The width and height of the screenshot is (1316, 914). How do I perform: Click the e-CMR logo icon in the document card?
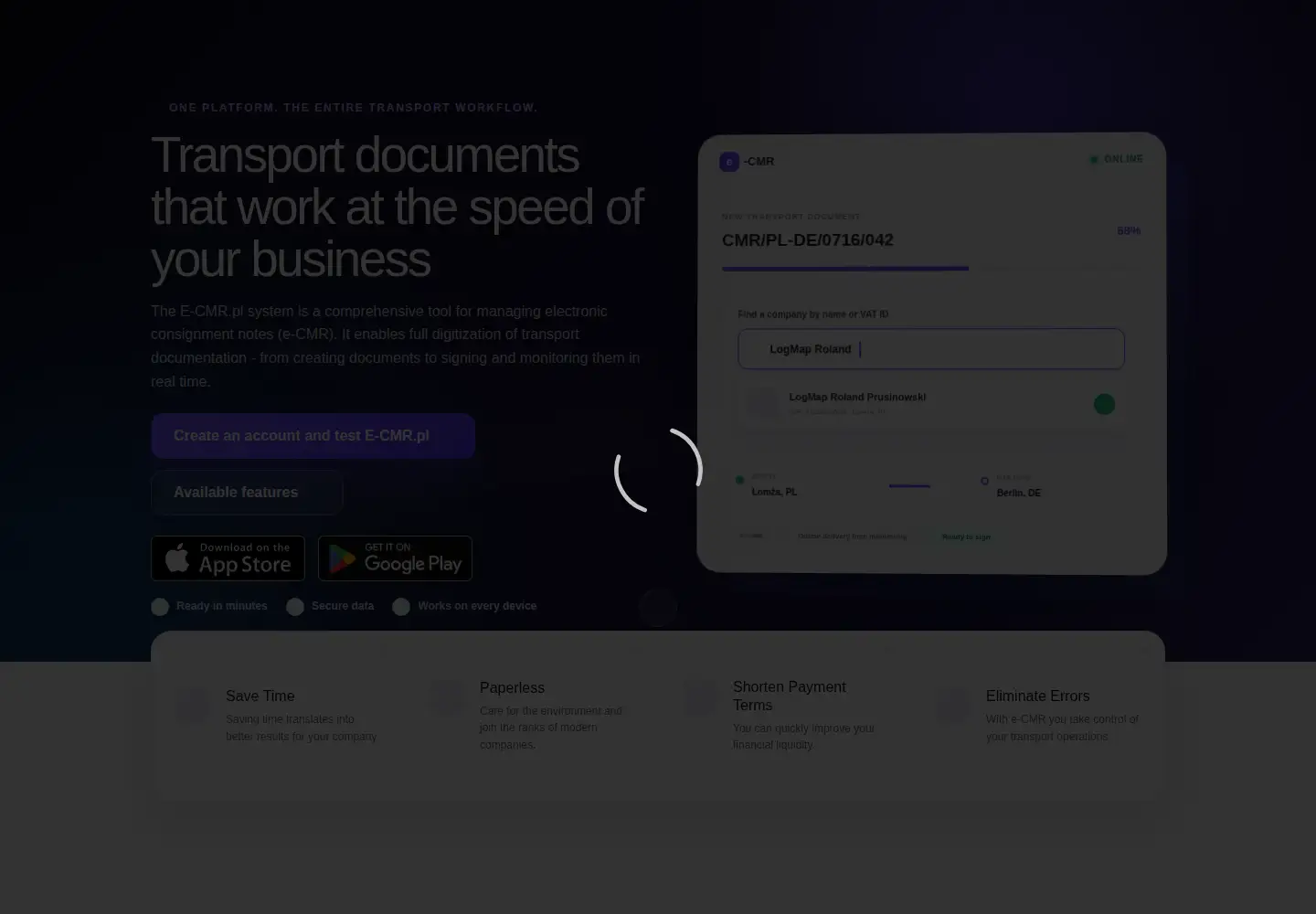coord(729,162)
